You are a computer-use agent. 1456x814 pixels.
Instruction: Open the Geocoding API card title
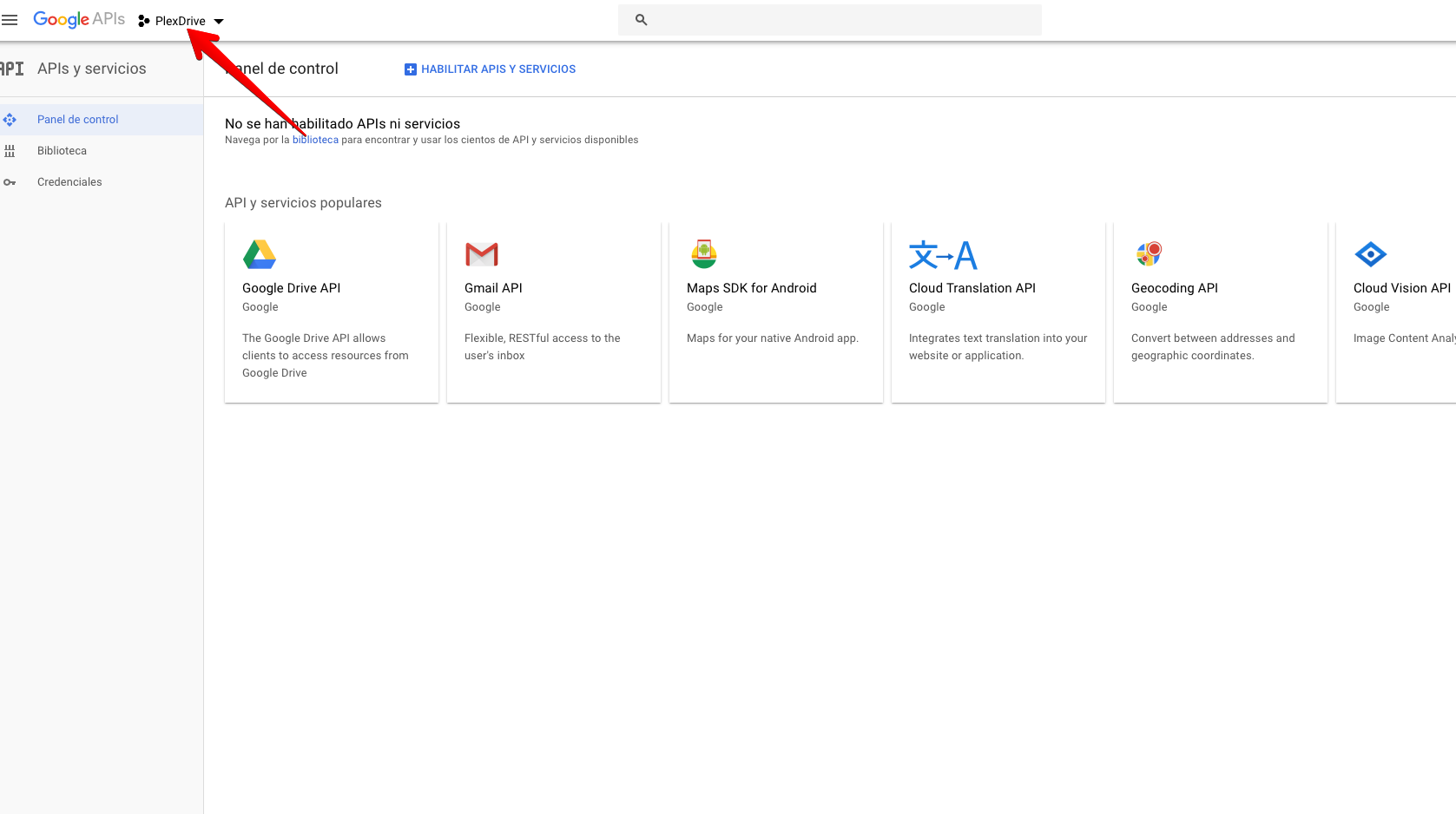pyautogui.click(x=1175, y=288)
